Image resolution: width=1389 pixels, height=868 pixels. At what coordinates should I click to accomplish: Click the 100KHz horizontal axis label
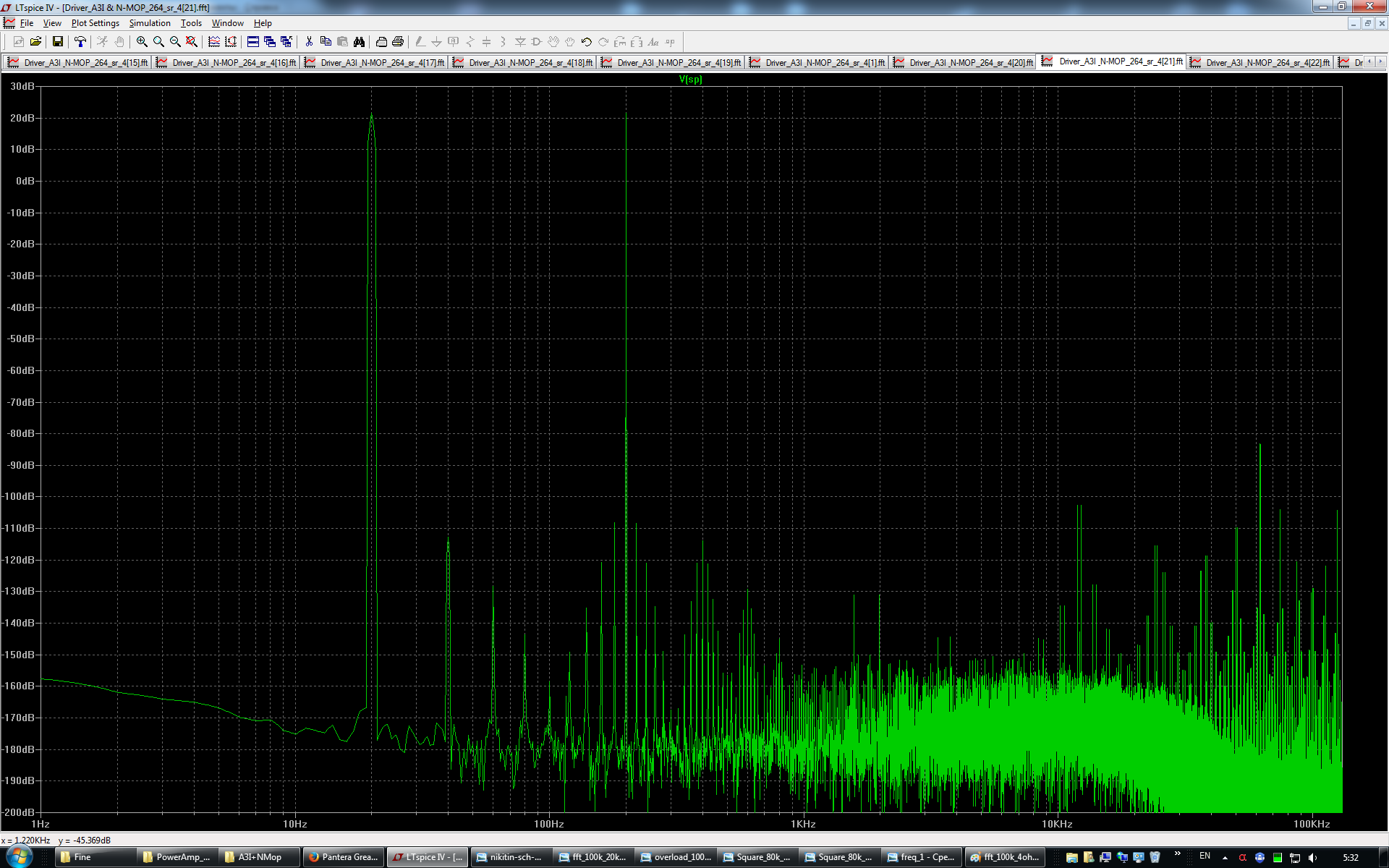click(x=1312, y=824)
